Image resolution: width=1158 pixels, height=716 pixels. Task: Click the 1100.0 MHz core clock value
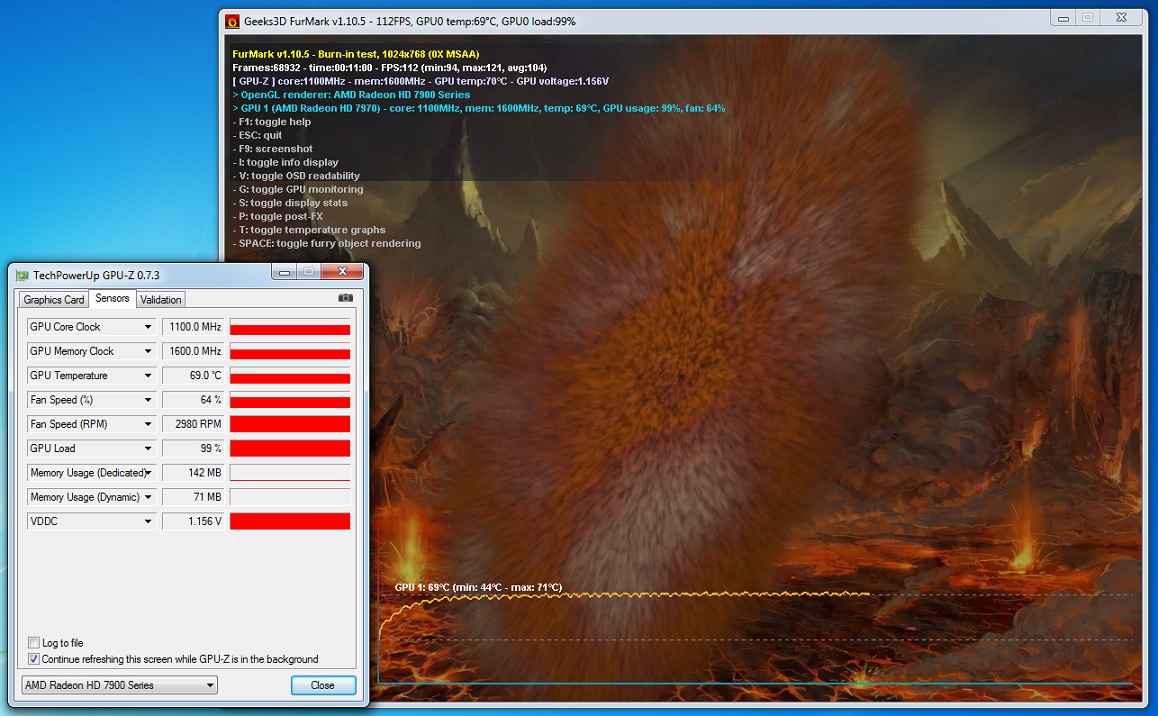[x=193, y=326]
